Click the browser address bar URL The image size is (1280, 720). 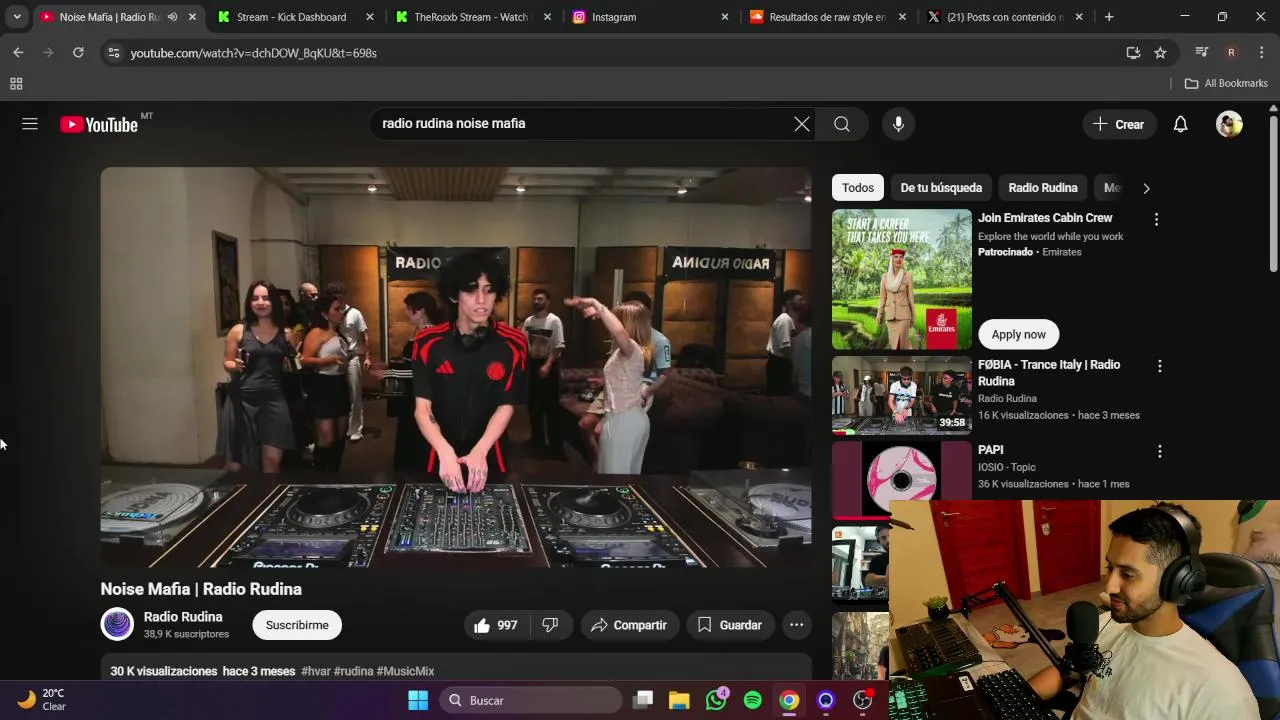pos(253,53)
